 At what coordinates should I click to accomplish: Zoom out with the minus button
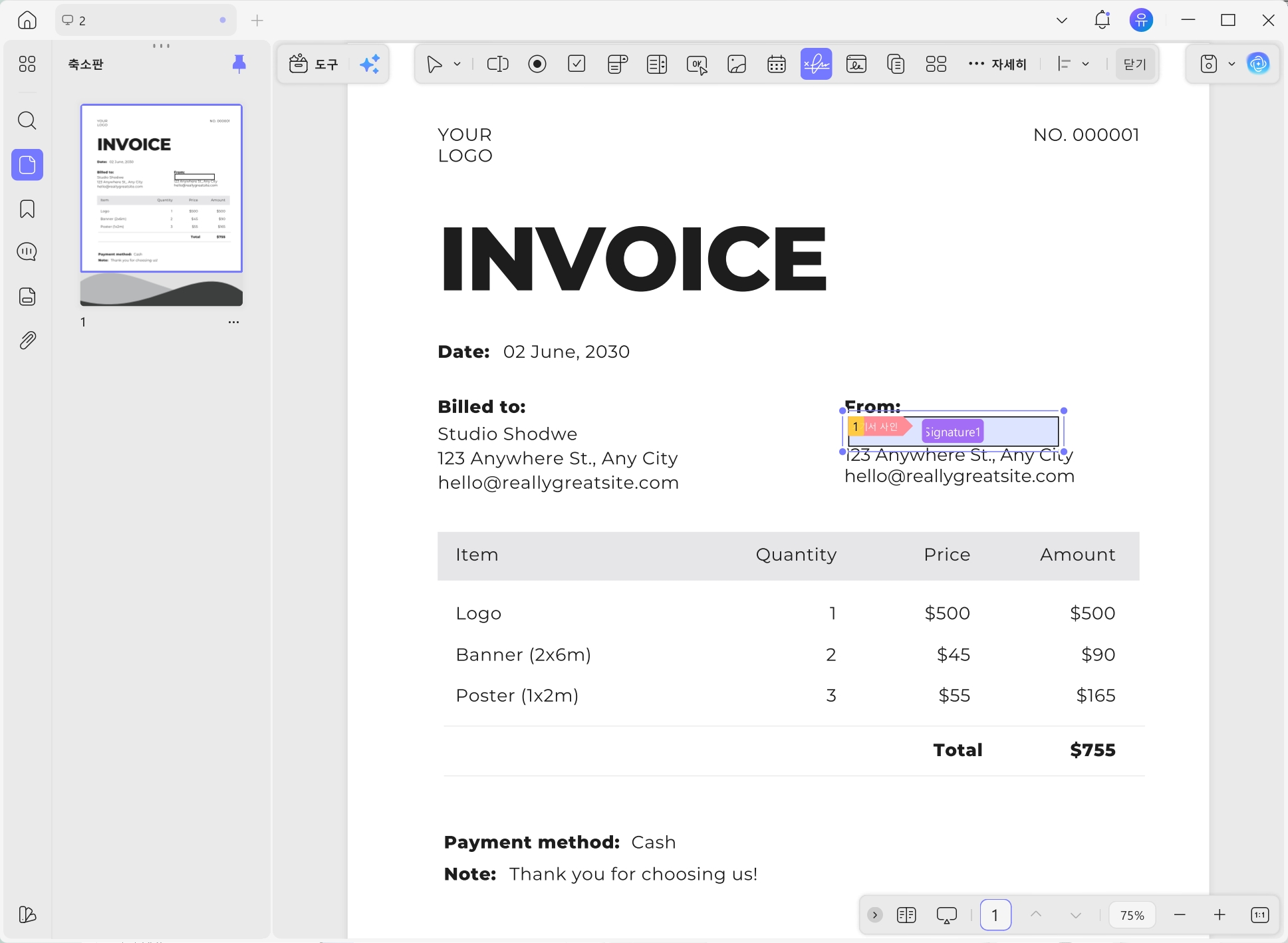click(1180, 915)
